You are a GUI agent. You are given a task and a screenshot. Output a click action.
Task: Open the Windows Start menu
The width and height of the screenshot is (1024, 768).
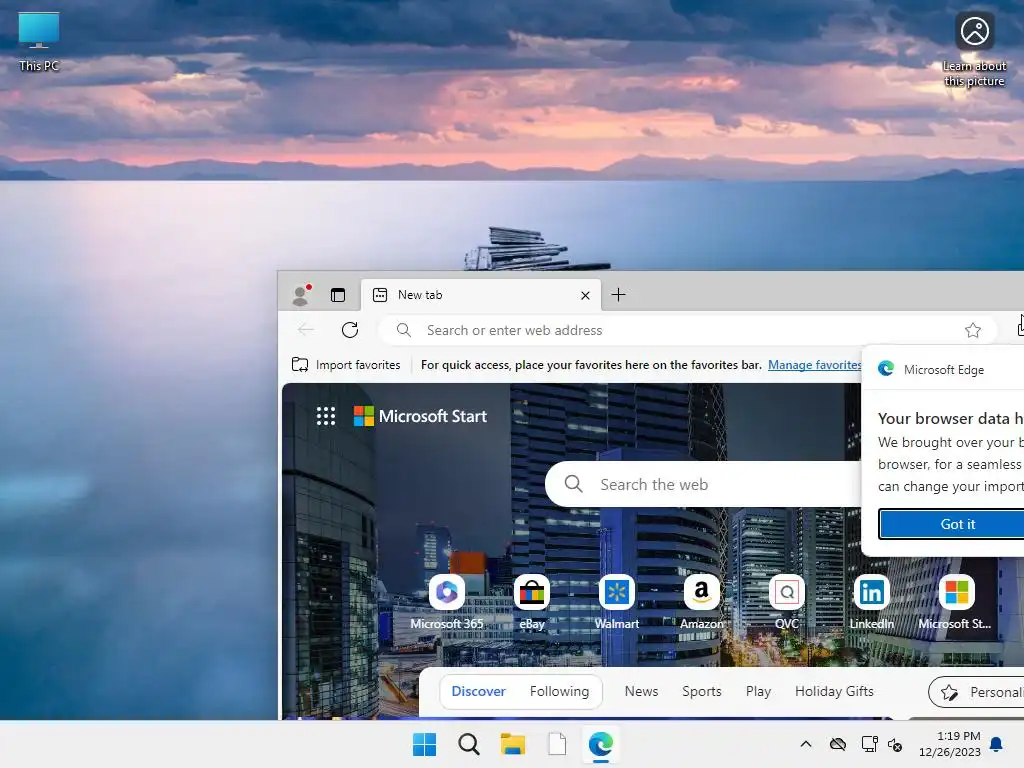424,744
